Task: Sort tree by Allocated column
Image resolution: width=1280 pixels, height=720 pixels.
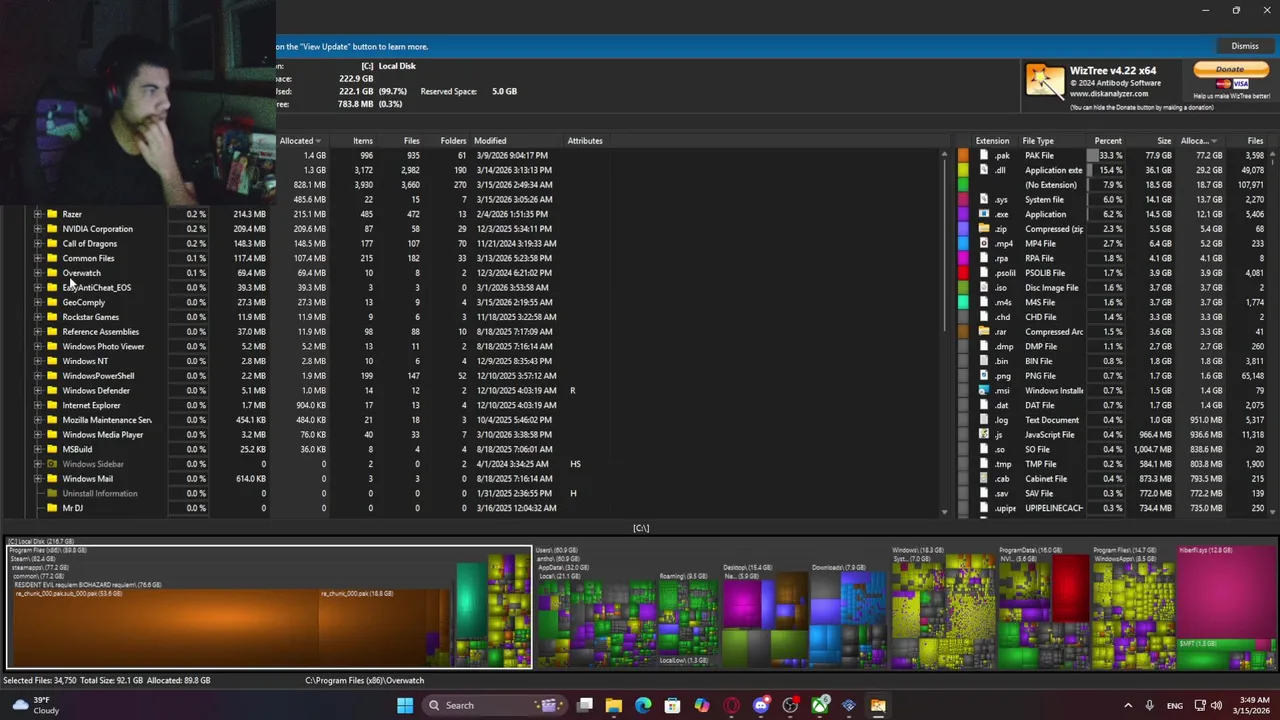Action: point(300,141)
